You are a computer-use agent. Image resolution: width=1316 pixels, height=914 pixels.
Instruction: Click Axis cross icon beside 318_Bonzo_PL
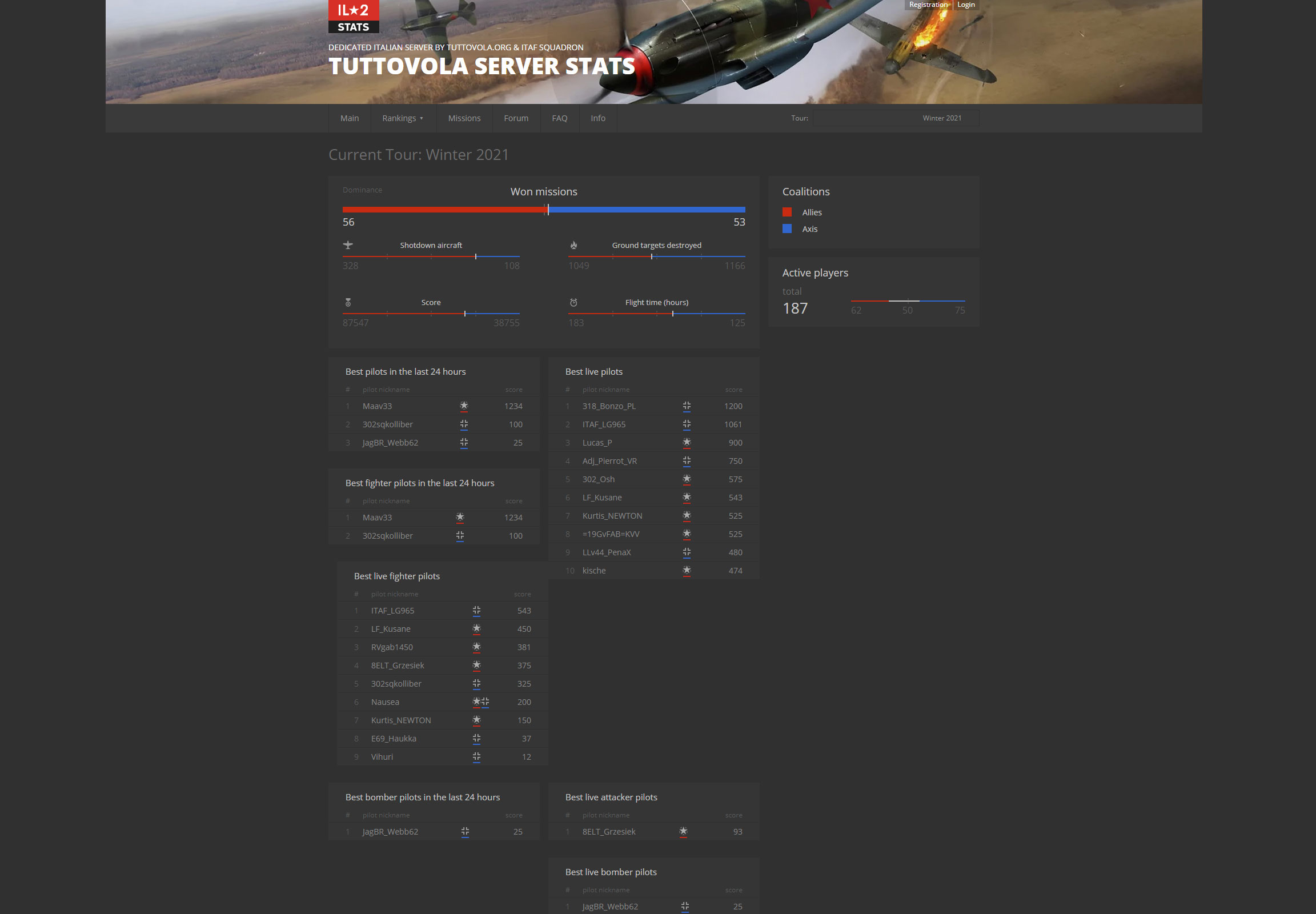pyautogui.click(x=687, y=406)
